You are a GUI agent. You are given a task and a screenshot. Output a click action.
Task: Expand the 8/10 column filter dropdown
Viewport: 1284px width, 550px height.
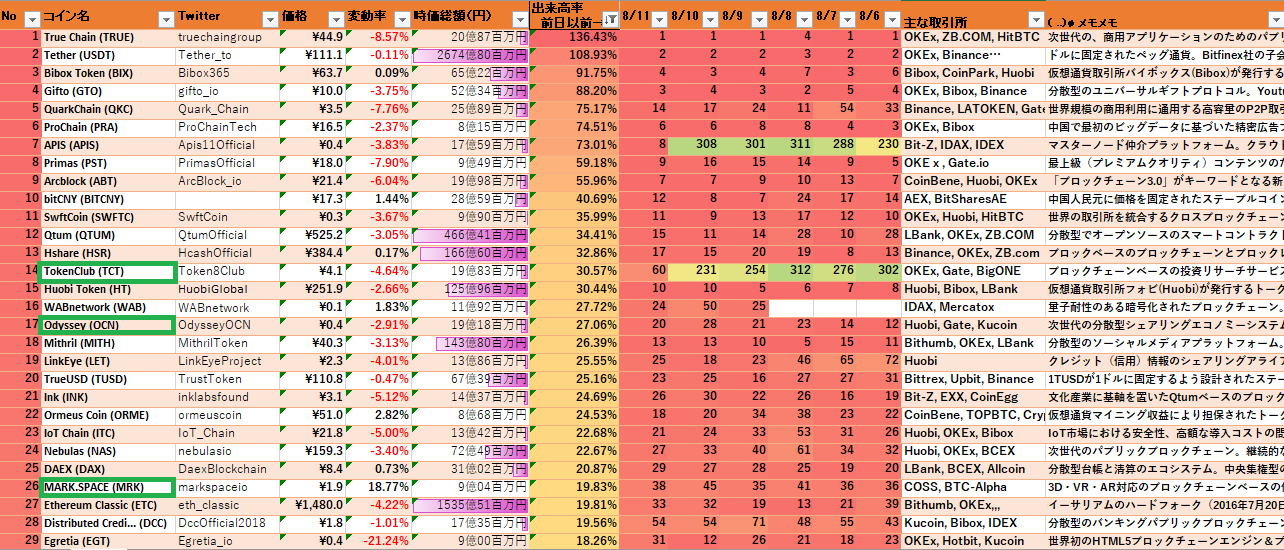[710, 19]
